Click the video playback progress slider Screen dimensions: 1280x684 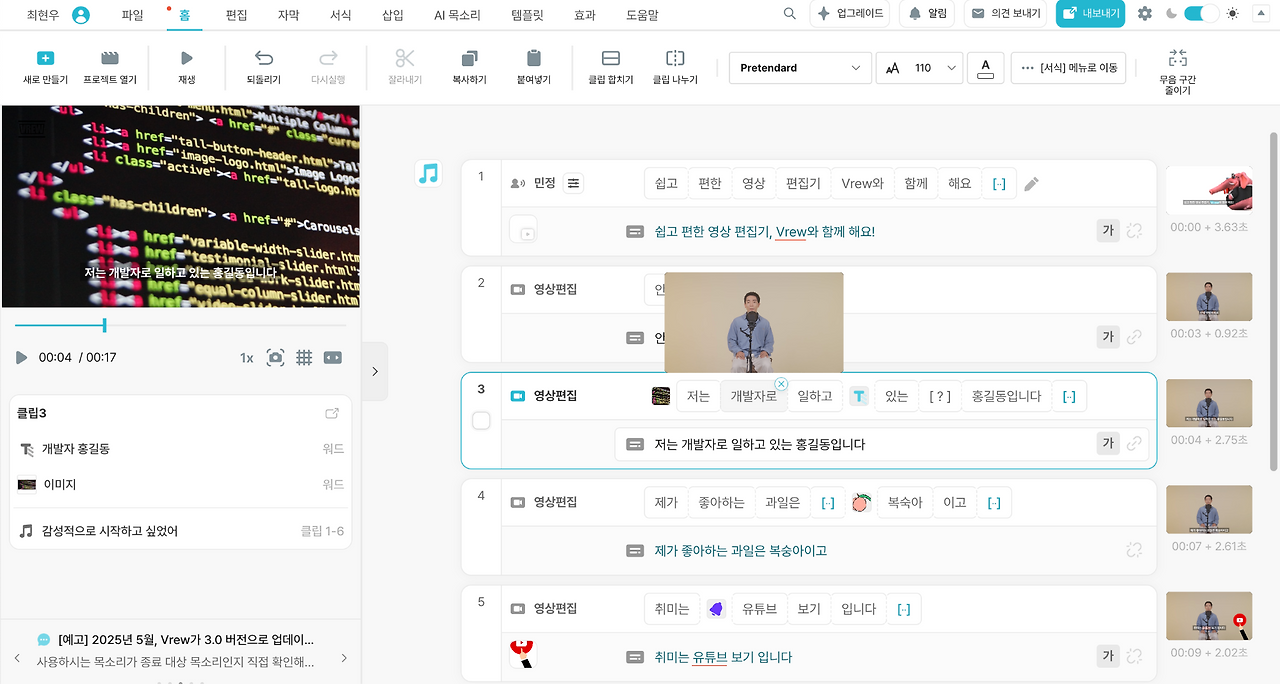[x=180, y=325]
